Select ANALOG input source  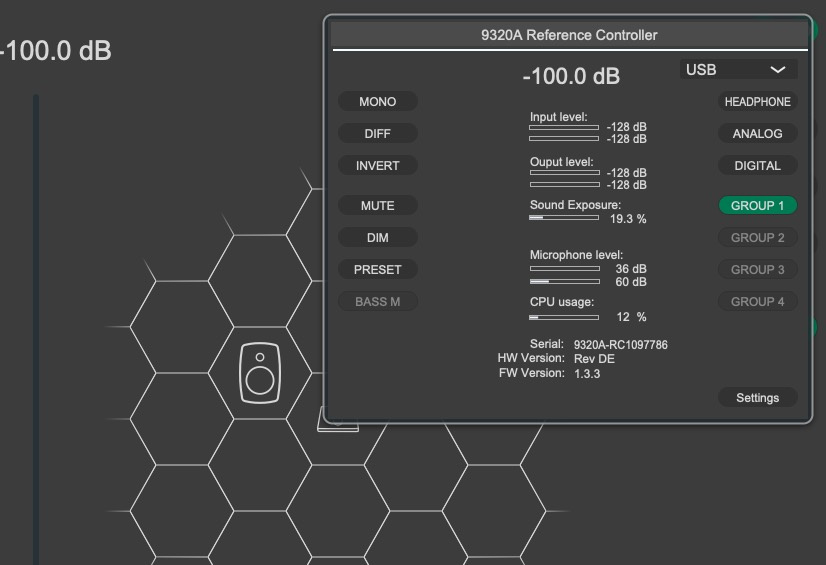[758, 134]
